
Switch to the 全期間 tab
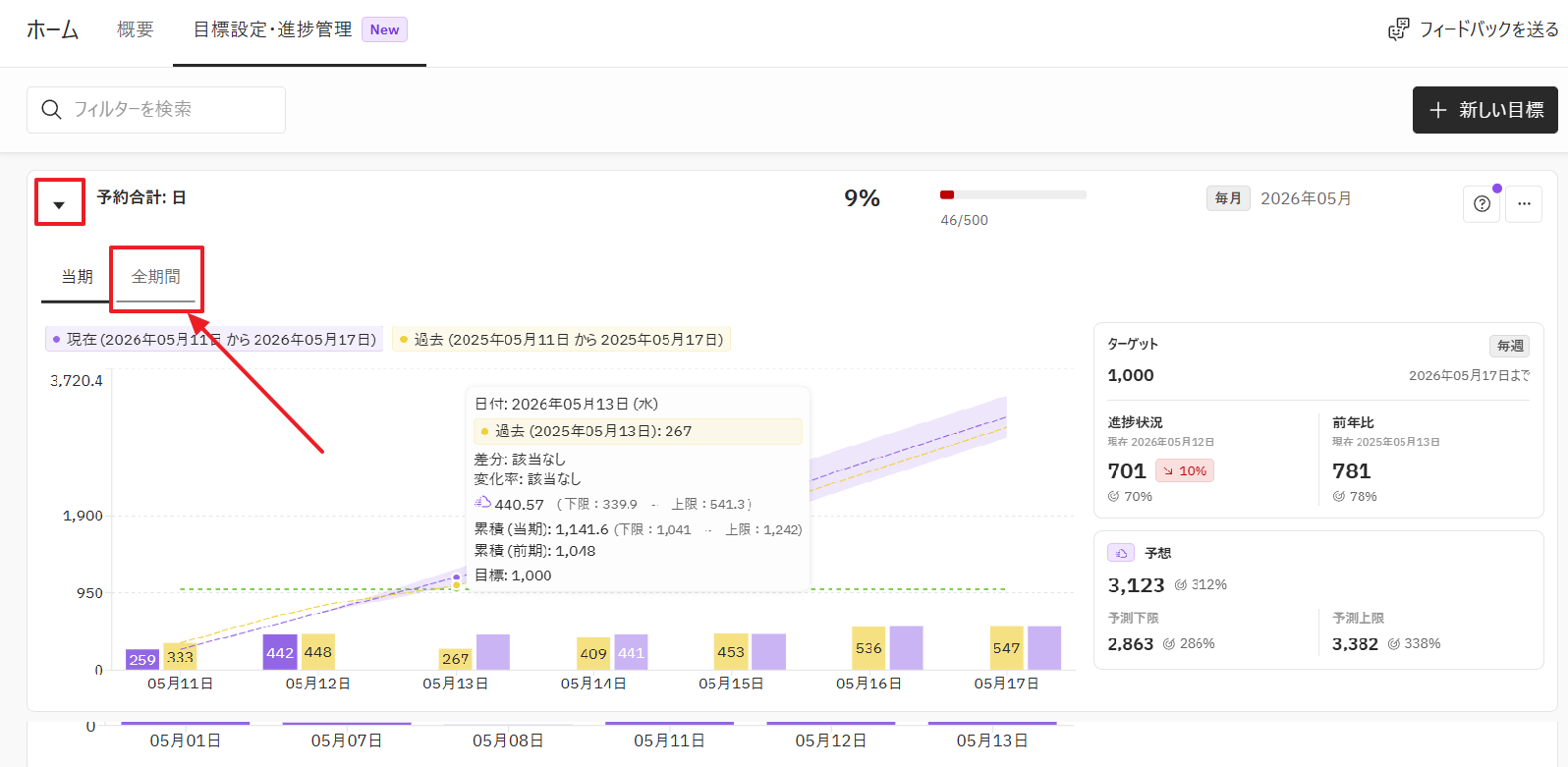(x=156, y=277)
